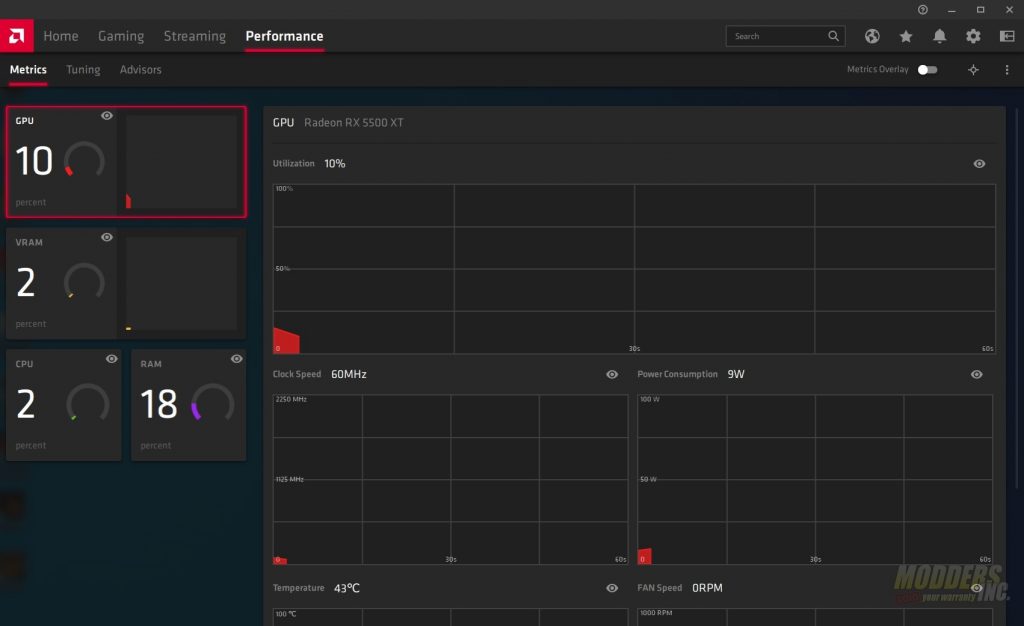Toggle Power Consumption graph visibility eye
This screenshot has height=626, width=1024.
(976, 374)
